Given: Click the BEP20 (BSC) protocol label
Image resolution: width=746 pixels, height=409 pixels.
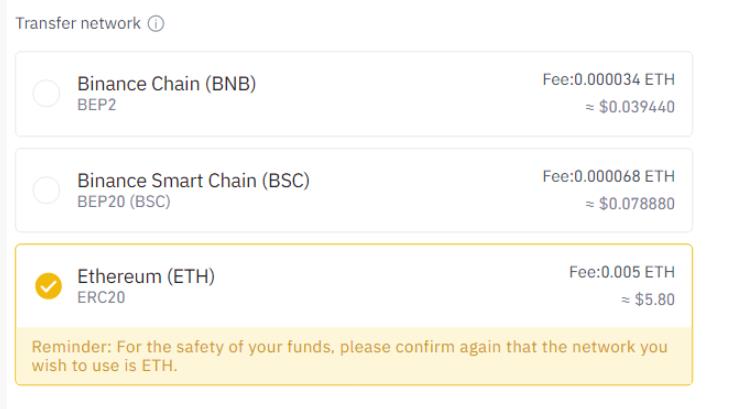Looking at the screenshot, I should click(x=124, y=201).
